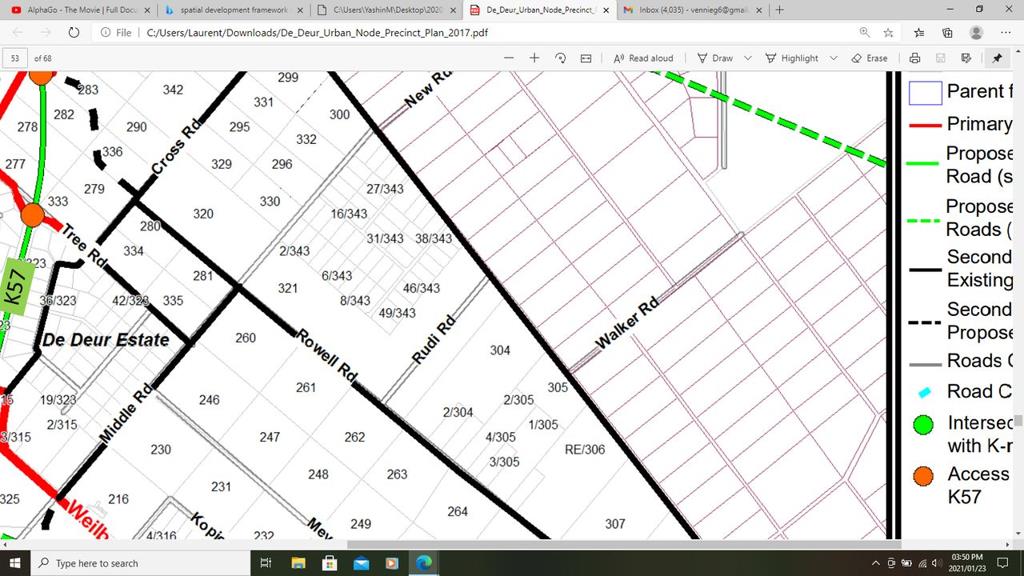Toggle Read aloud
The width and height of the screenshot is (1024, 576).
[x=643, y=58]
